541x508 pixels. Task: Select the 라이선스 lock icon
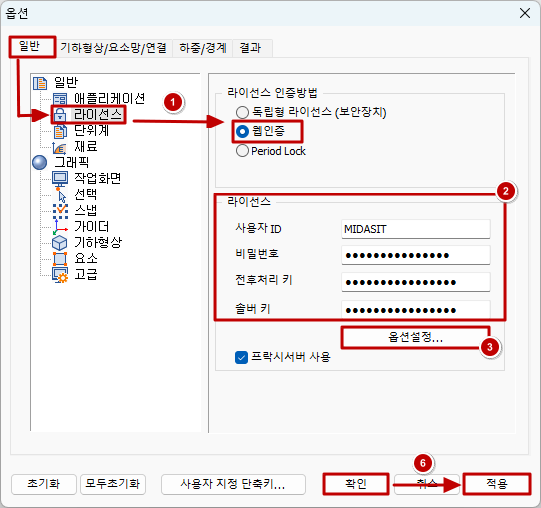click(x=60, y=115)
